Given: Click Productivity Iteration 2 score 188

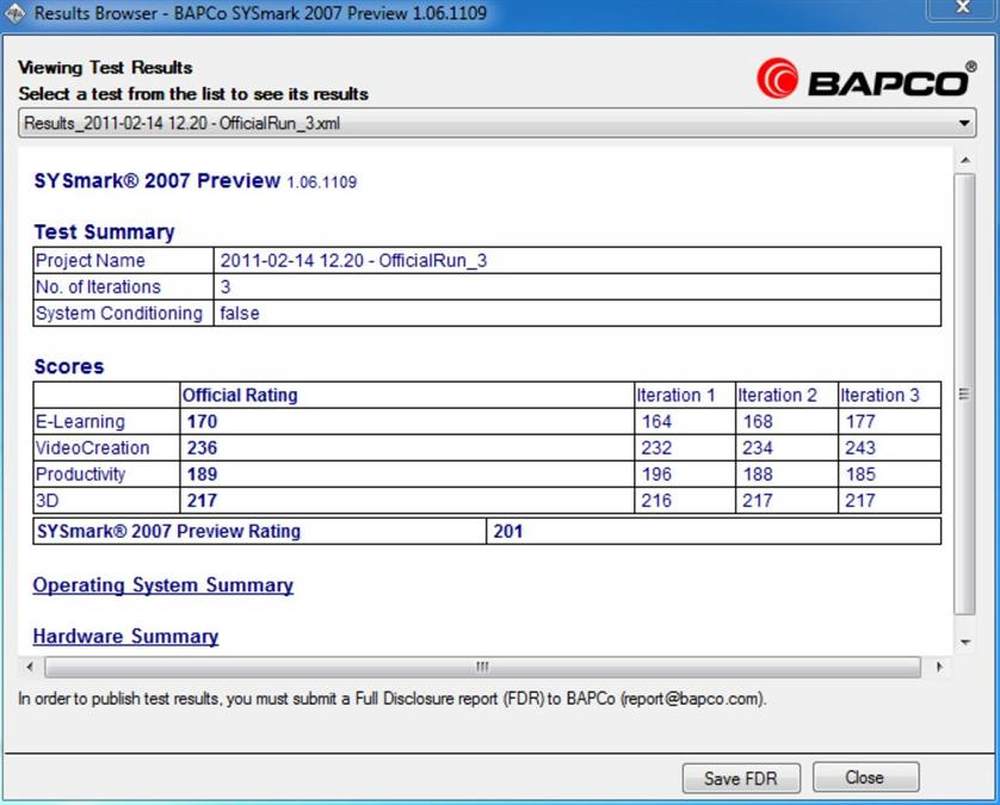Looking at the screenshot, I should tap(758, 474).
